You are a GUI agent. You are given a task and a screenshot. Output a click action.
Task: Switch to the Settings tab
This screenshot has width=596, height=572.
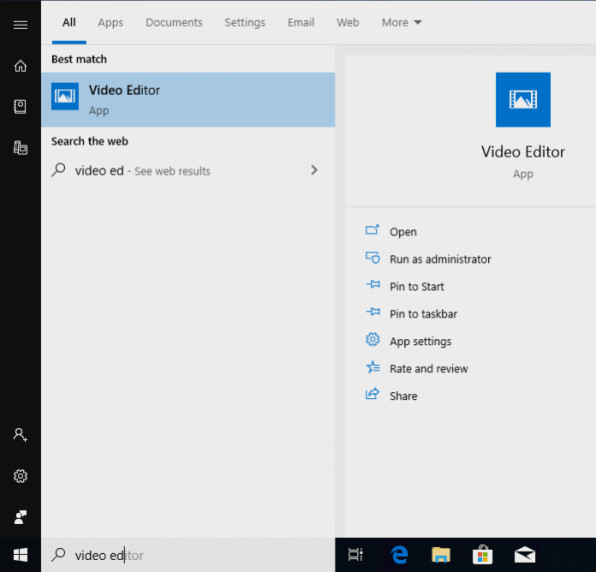coord(245,22)
